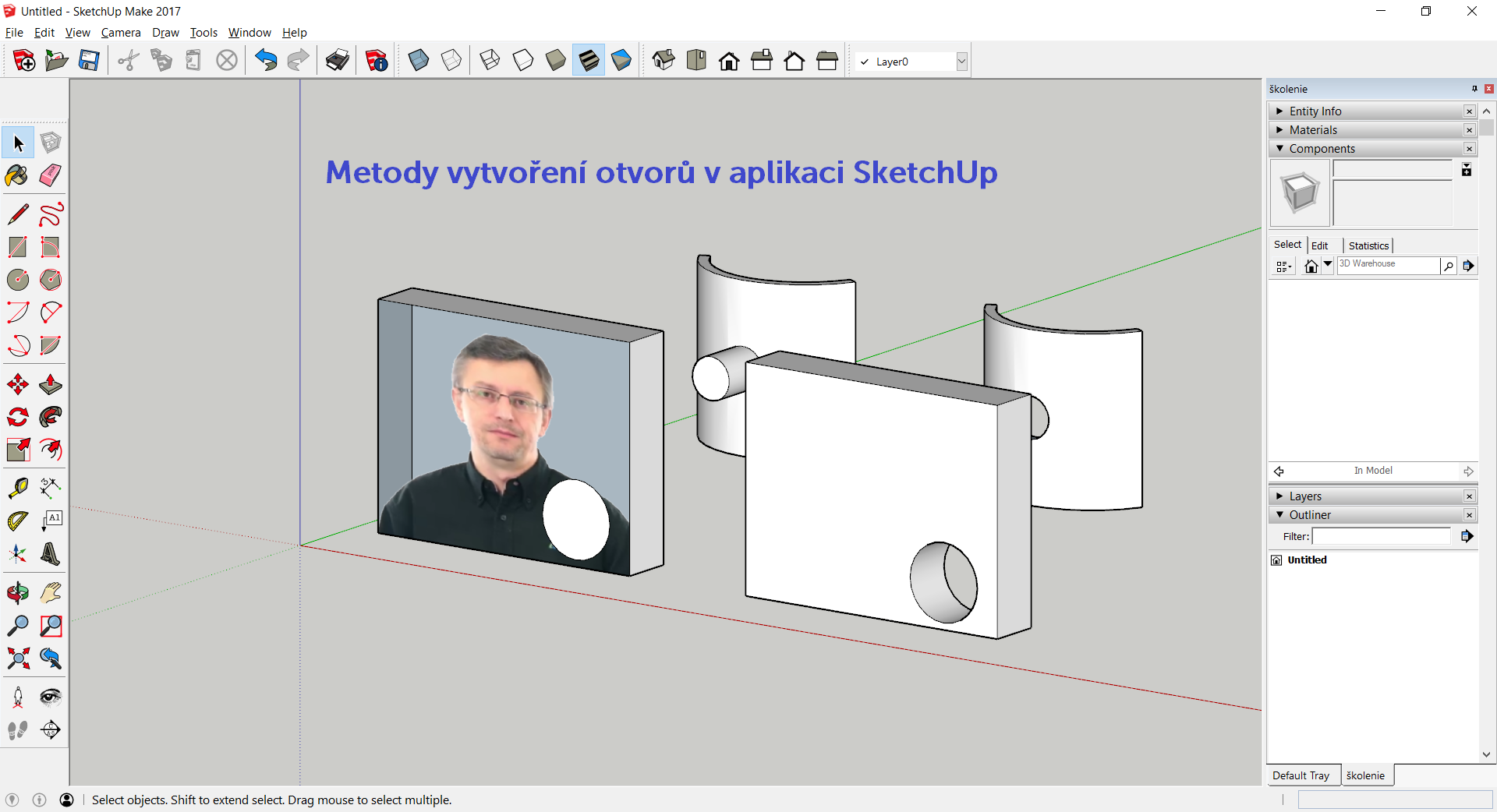Expand the Layers panel
1497x812 pixels.
1279,496
